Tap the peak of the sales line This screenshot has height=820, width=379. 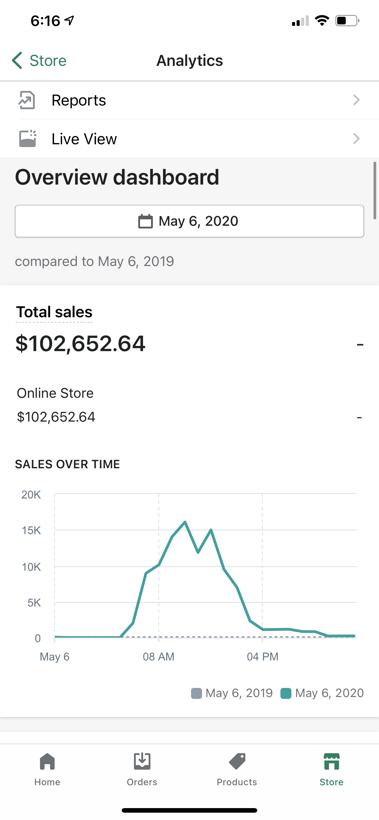coord(185,522)
